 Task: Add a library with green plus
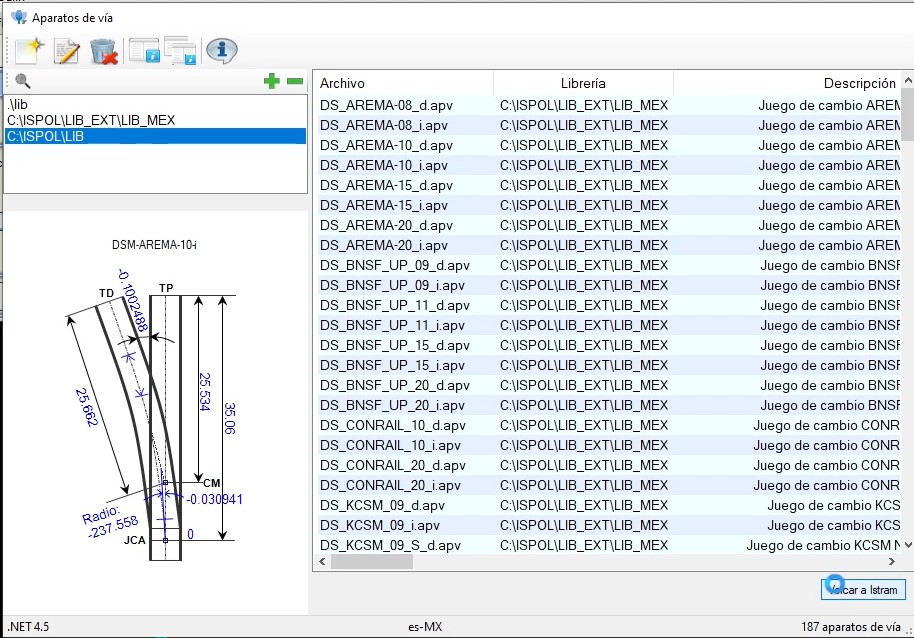[271, 82]
